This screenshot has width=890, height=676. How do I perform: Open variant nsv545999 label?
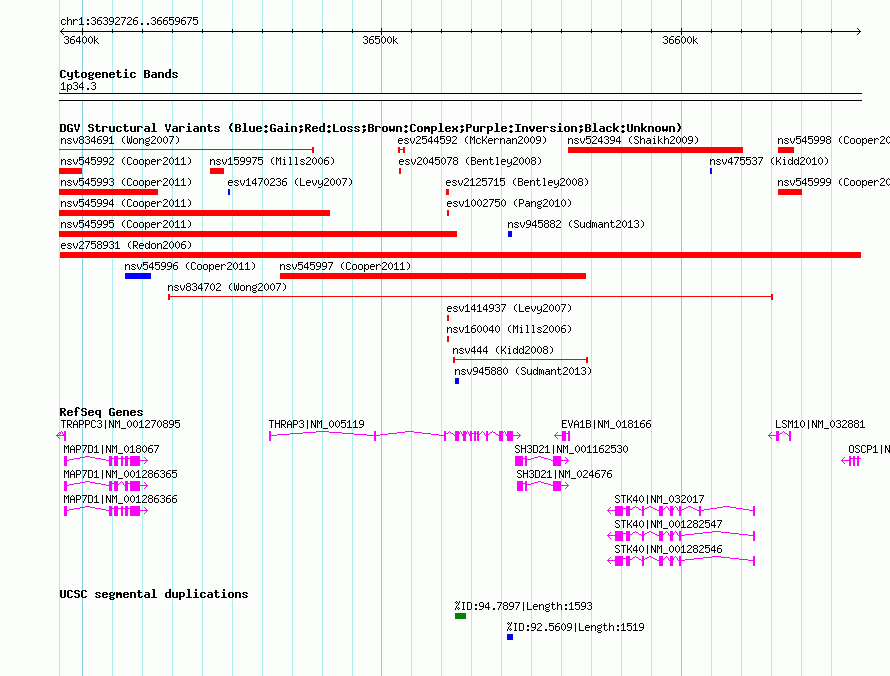(x=833, y=182)
